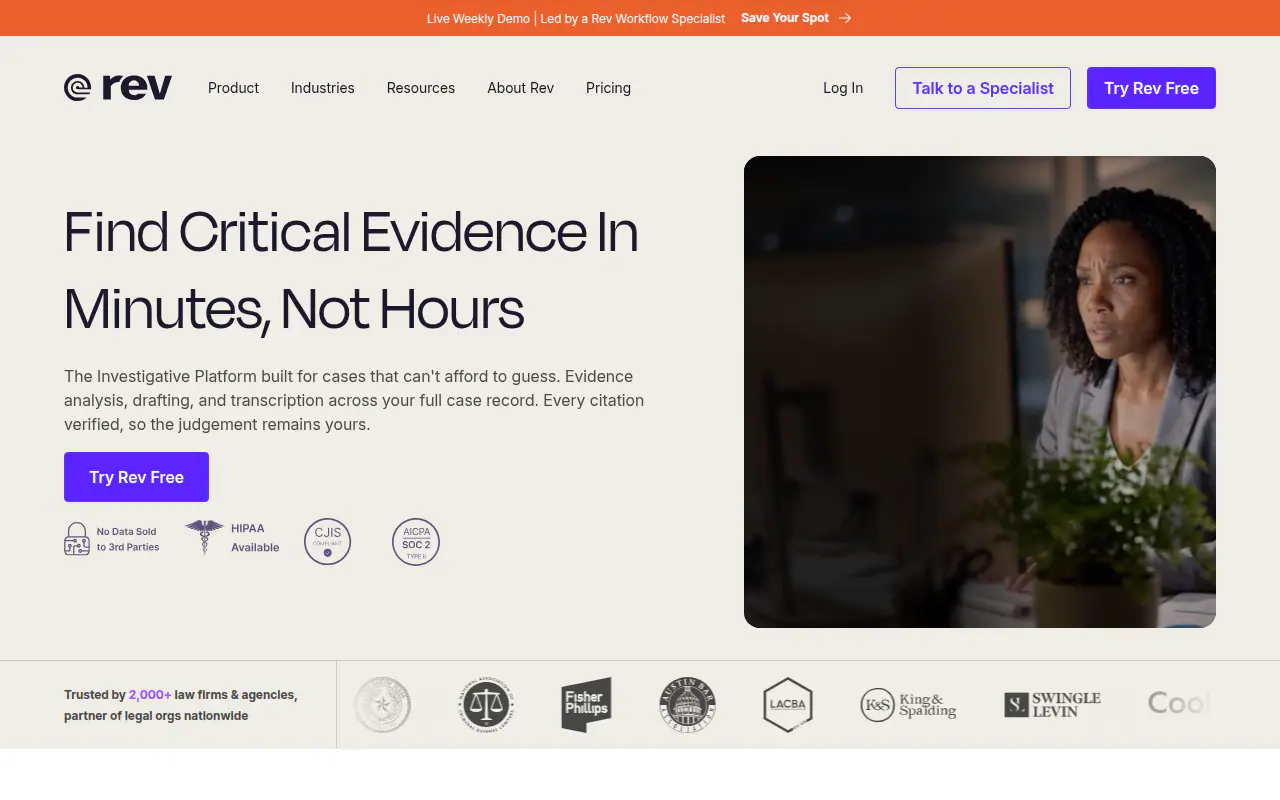Go to the Pricing page
Screen dimensions: 1280x800
click(x=608, y=88)
